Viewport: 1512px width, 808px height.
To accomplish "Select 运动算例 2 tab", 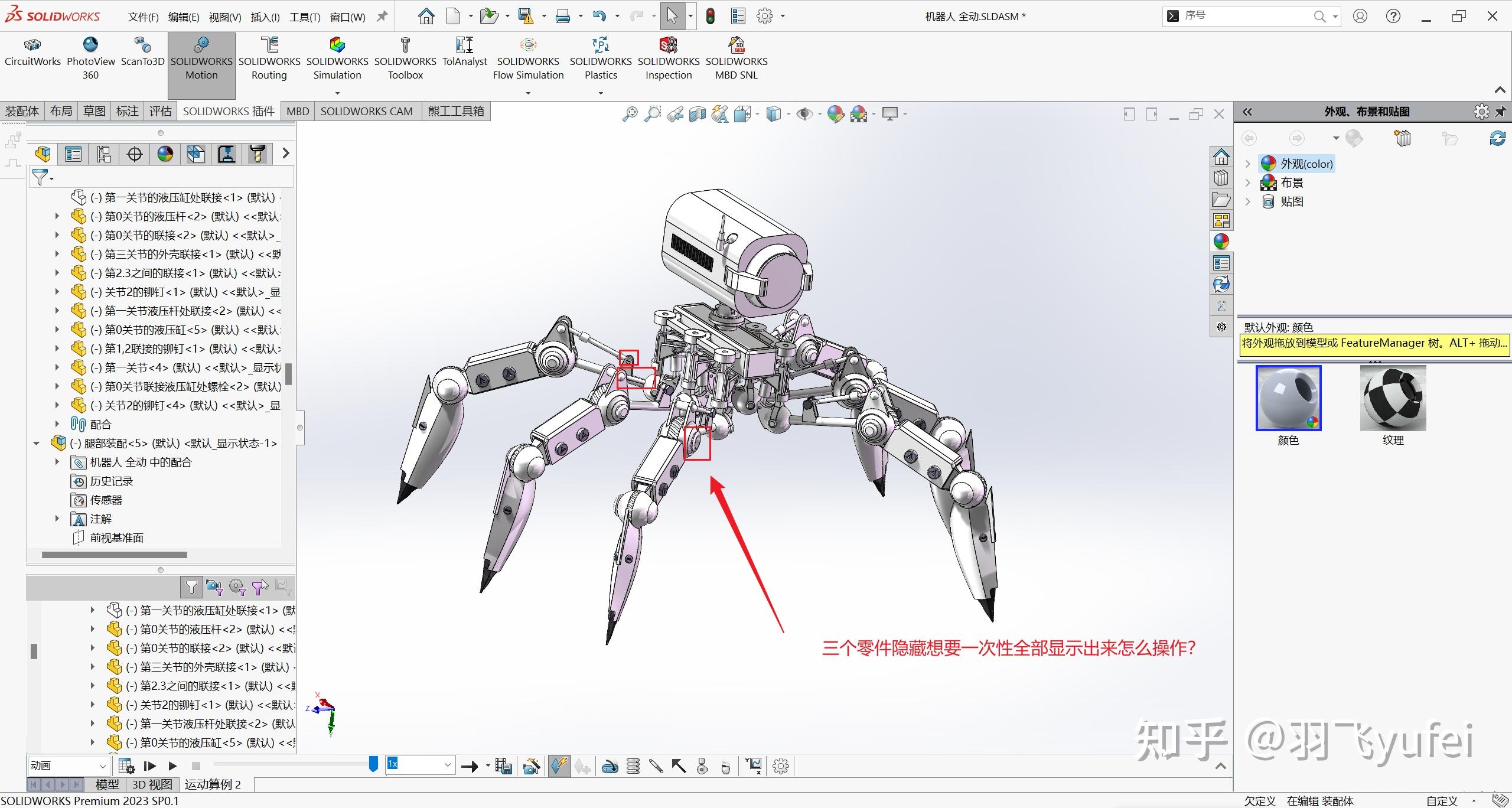I will tap(213, 784).
